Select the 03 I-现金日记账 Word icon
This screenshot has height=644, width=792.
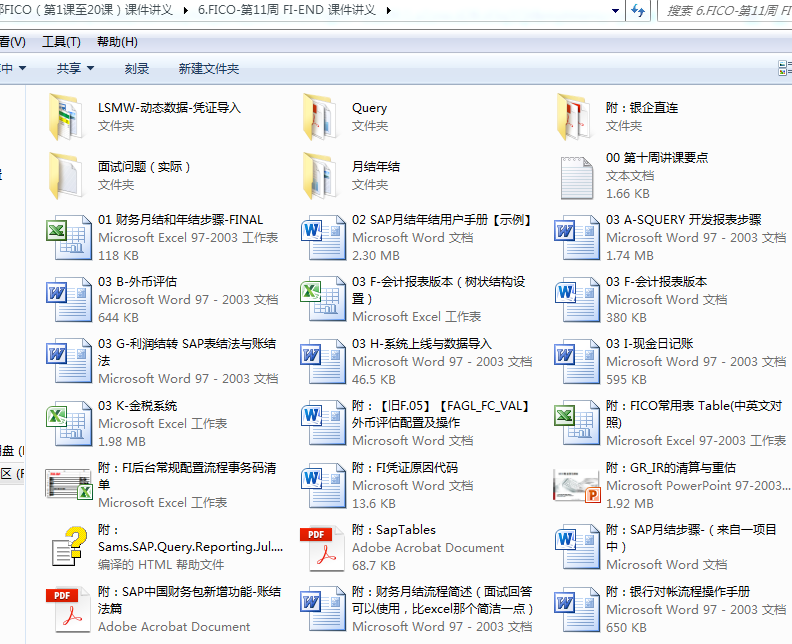[x=577, y=362]
